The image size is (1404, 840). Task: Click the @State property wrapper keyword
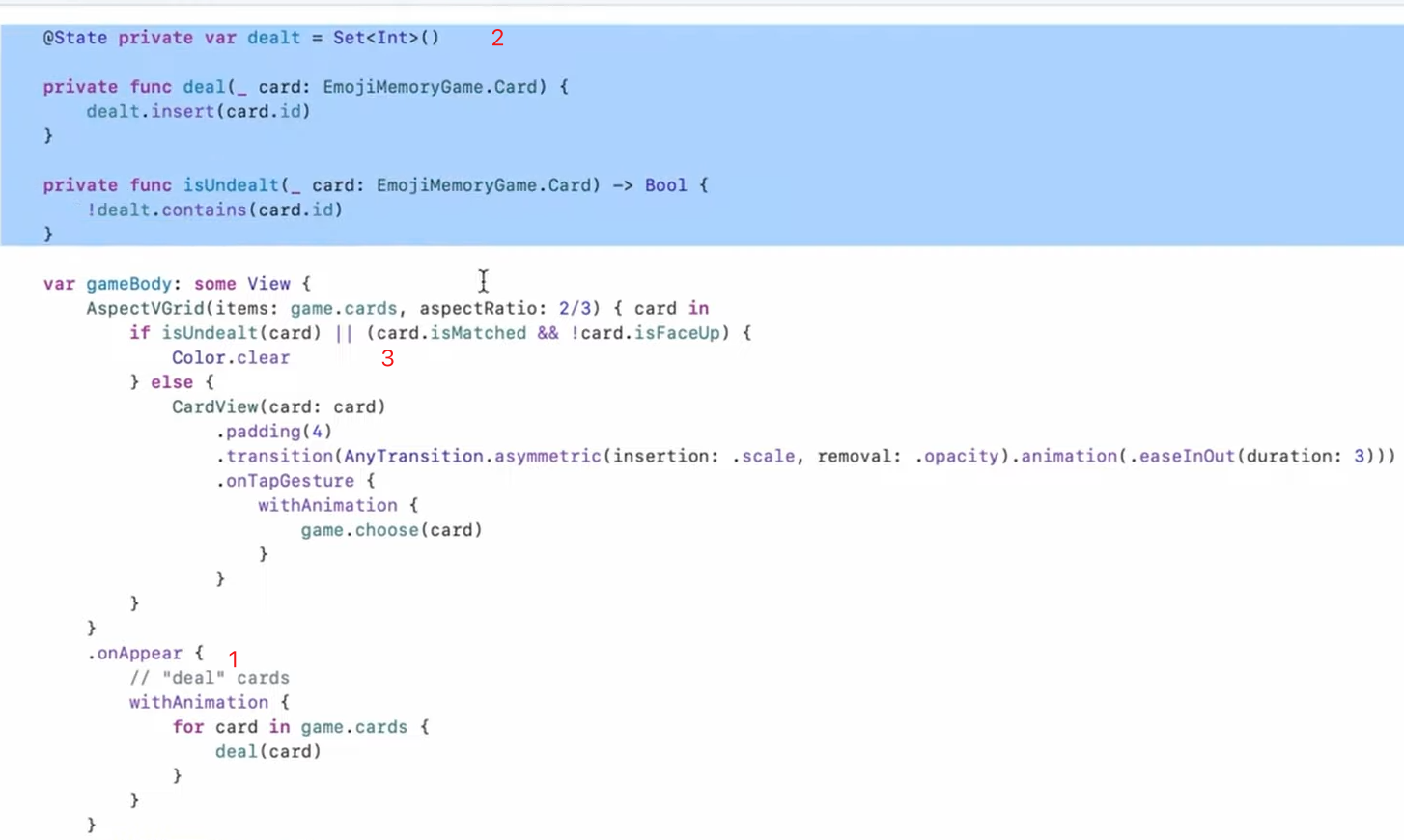click(74, 38)
